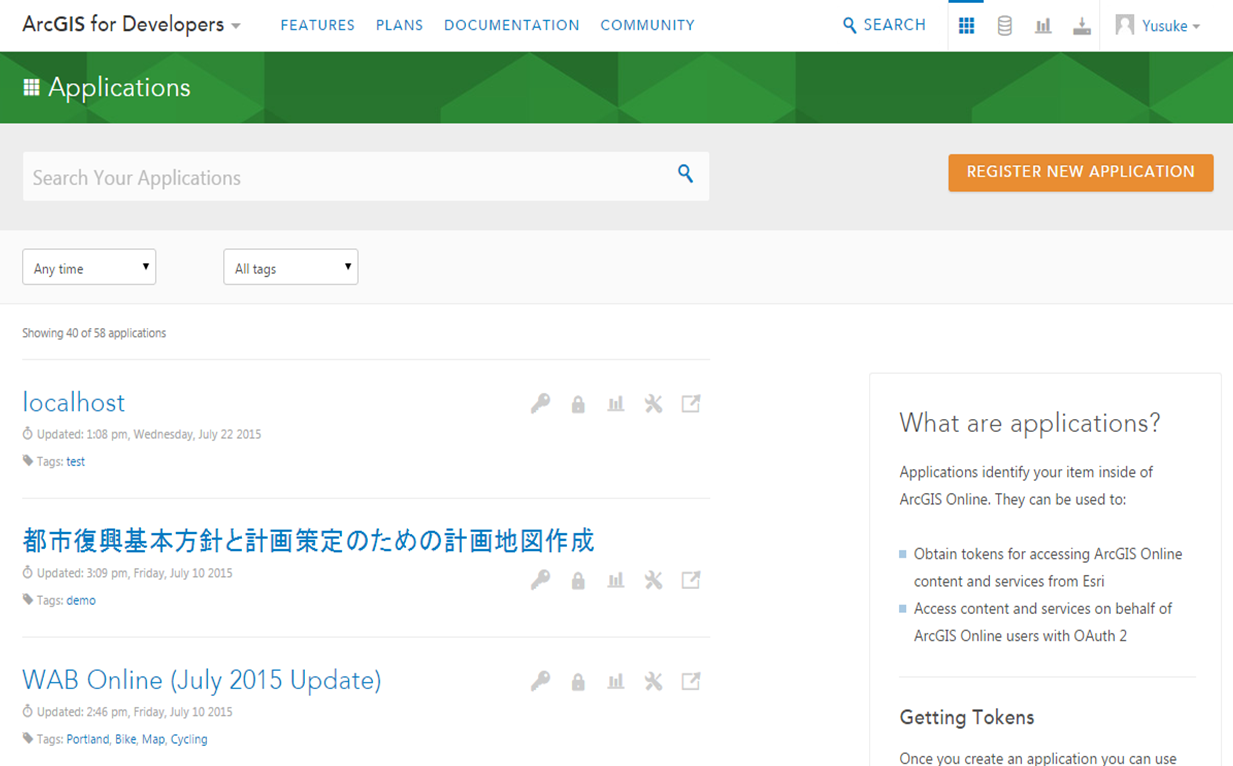The image size is (1233, 766).
Task: Click the wrench settings icon for localhost
Action: tap(653, 404)
